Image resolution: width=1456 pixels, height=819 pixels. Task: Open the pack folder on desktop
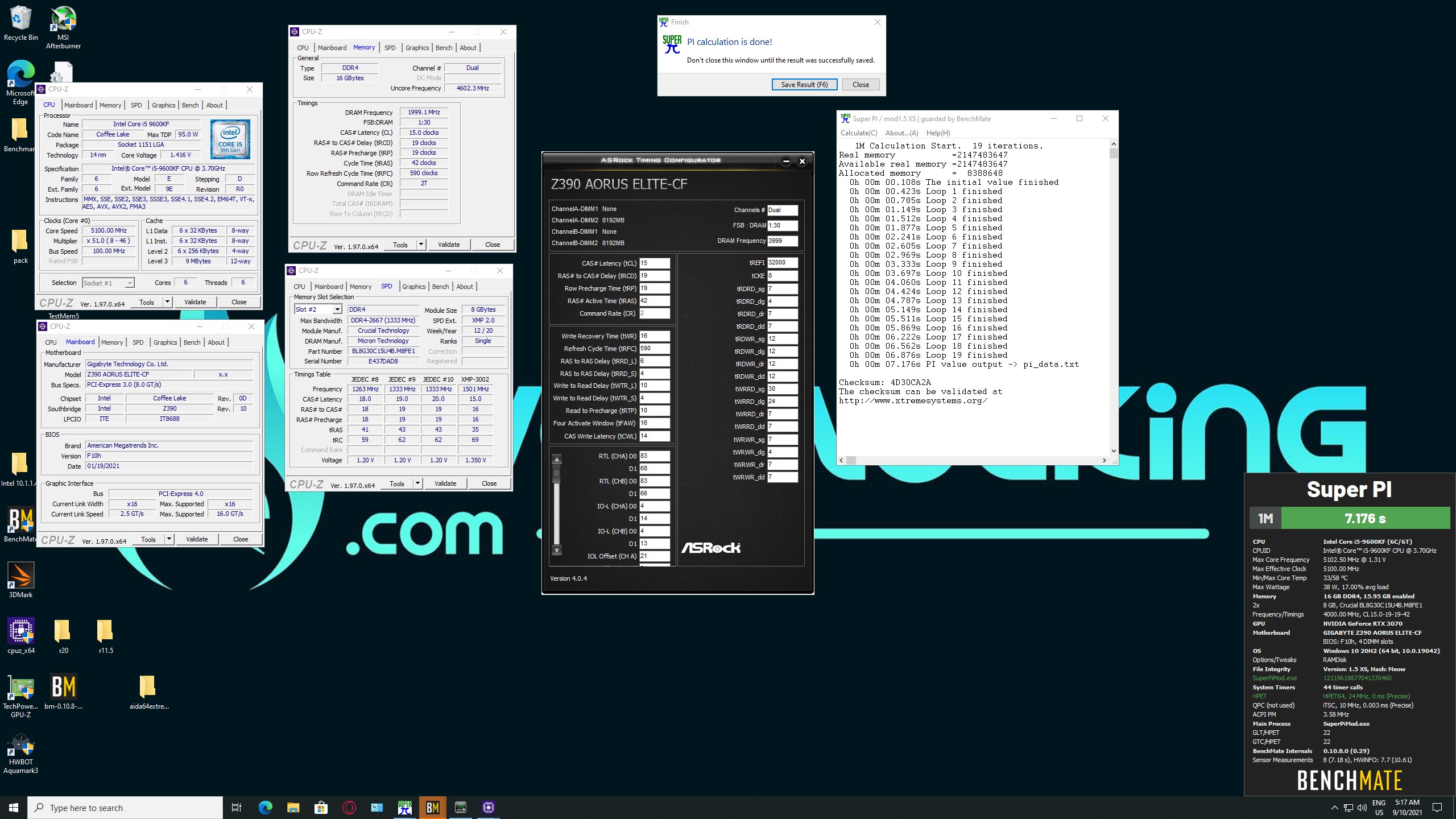[20, 247]
